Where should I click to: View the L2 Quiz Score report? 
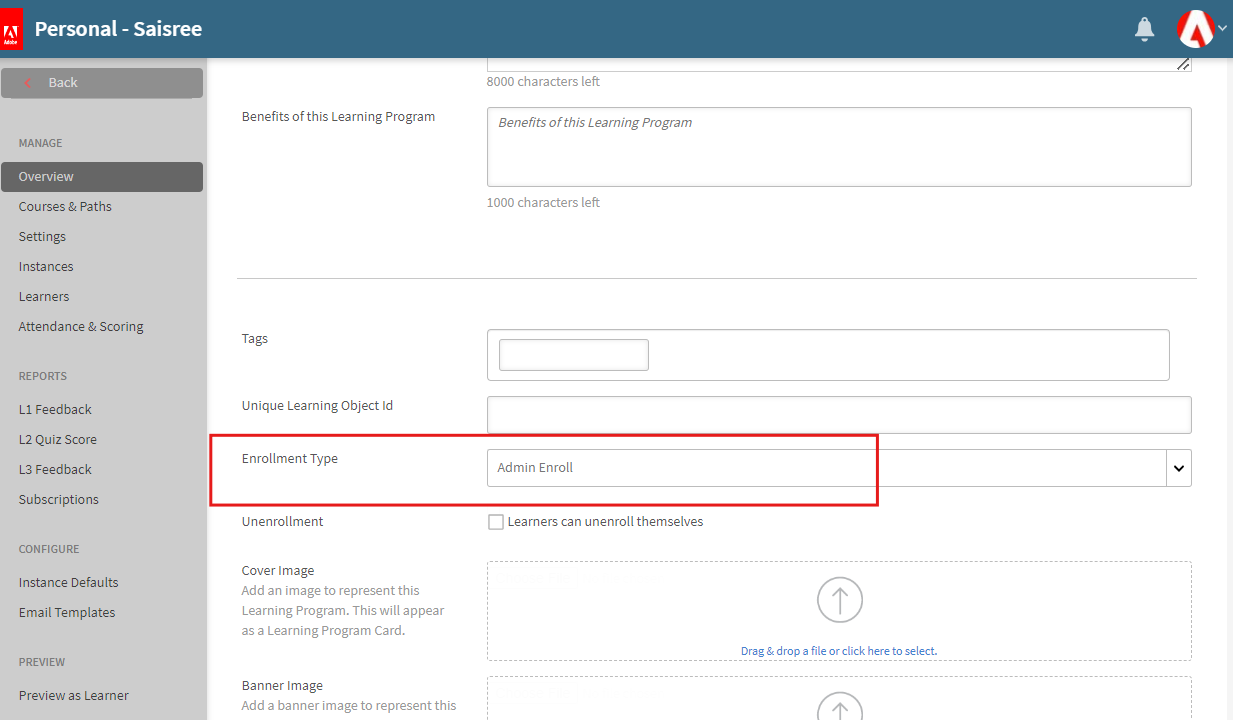click(x=58, y=440)
